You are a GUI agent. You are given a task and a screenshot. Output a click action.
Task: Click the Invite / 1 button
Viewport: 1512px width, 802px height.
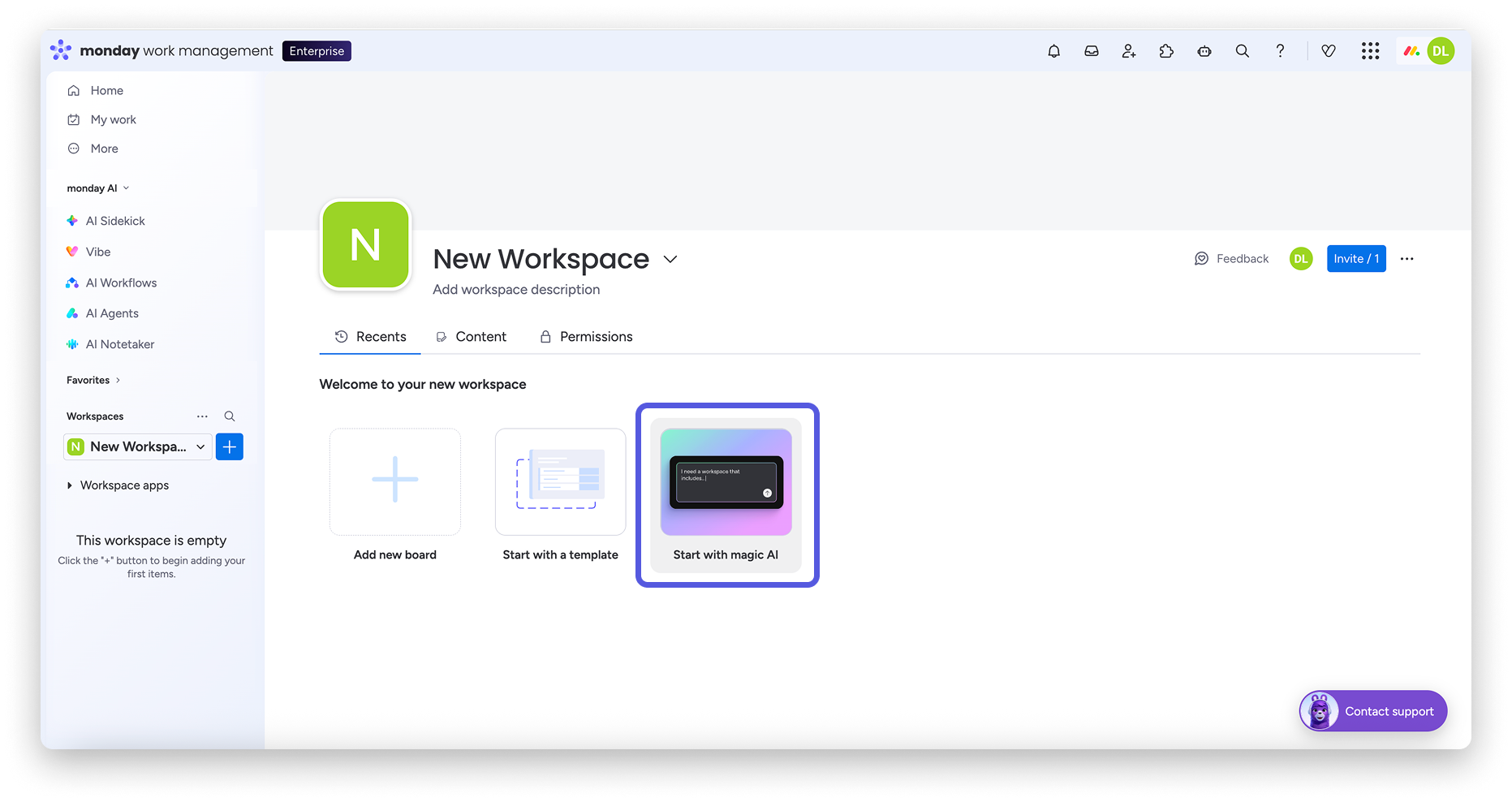(1356, 259)
